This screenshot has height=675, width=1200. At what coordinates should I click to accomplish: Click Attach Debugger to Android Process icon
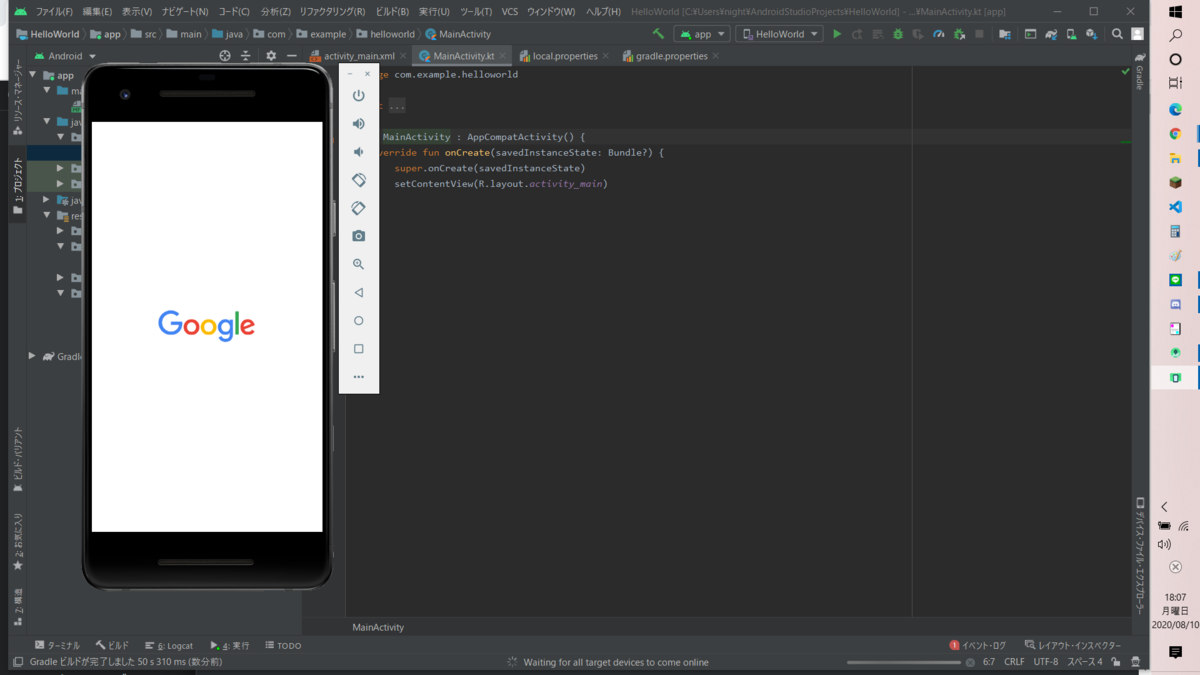[959, 34]
